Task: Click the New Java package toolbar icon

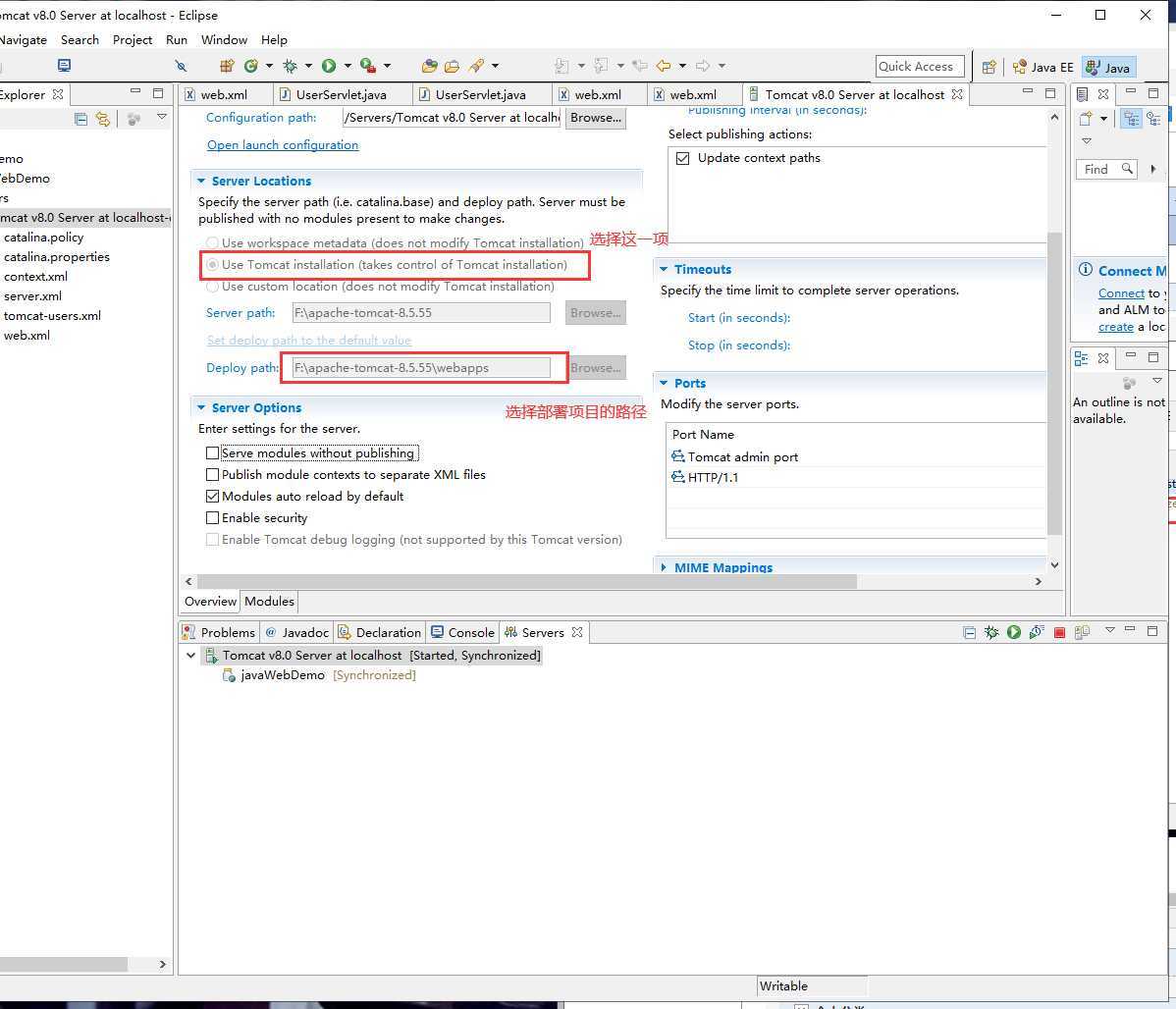Action: pos(227,66)
